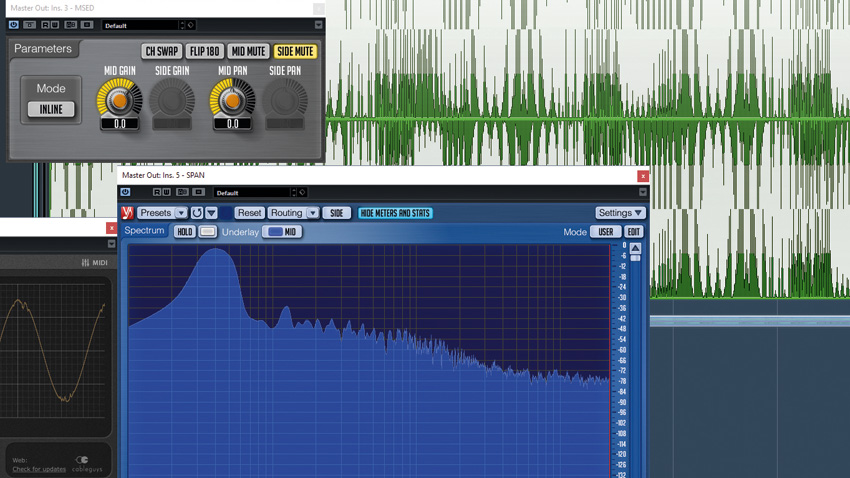Close the left plugin window with red X

coord(112,228)
